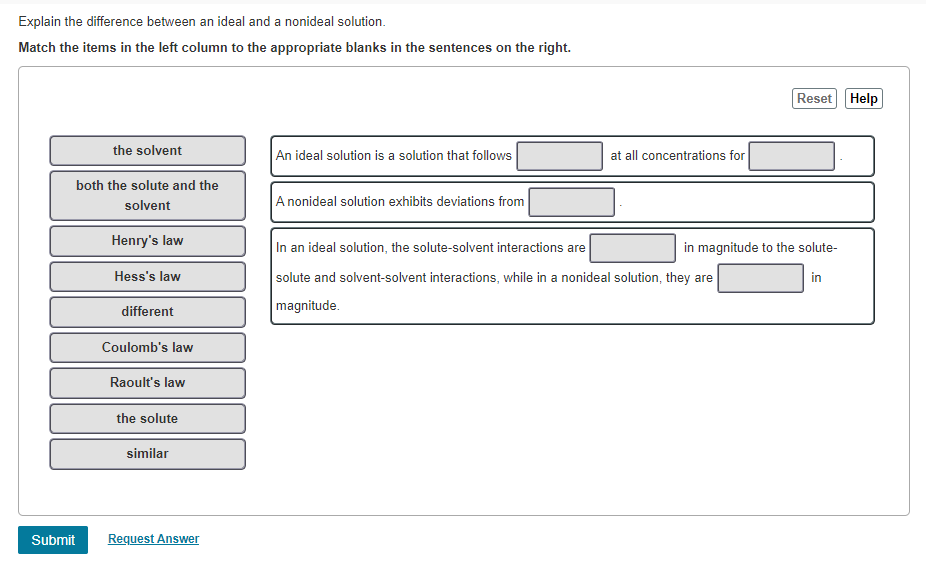Select the "different" answer tile

point(147,311)
